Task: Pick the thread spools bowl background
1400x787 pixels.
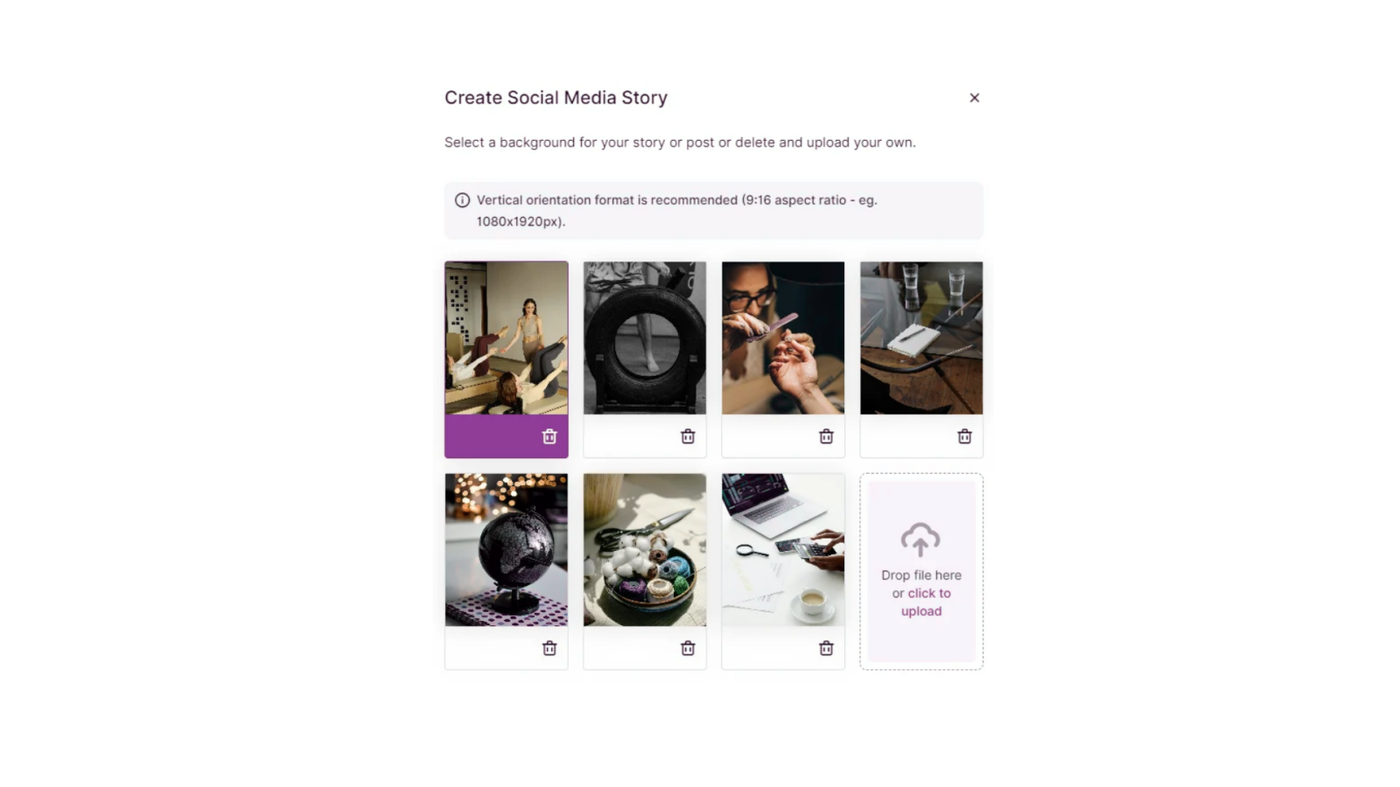Action: point(645,550)
